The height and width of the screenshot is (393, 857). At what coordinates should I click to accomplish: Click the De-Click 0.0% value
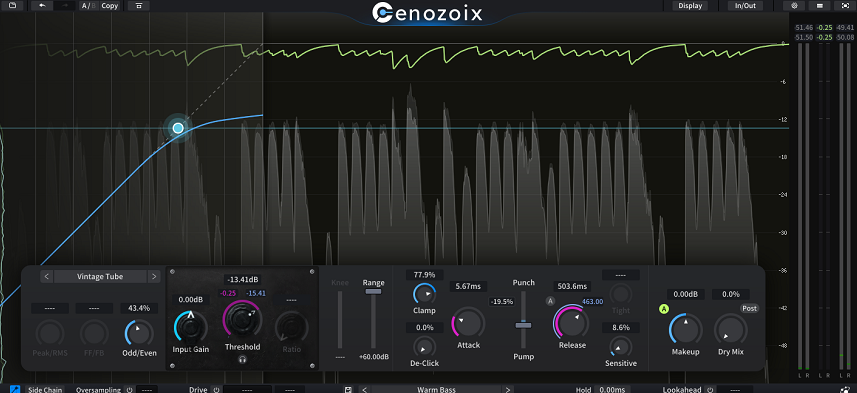[x=425, y=327]
